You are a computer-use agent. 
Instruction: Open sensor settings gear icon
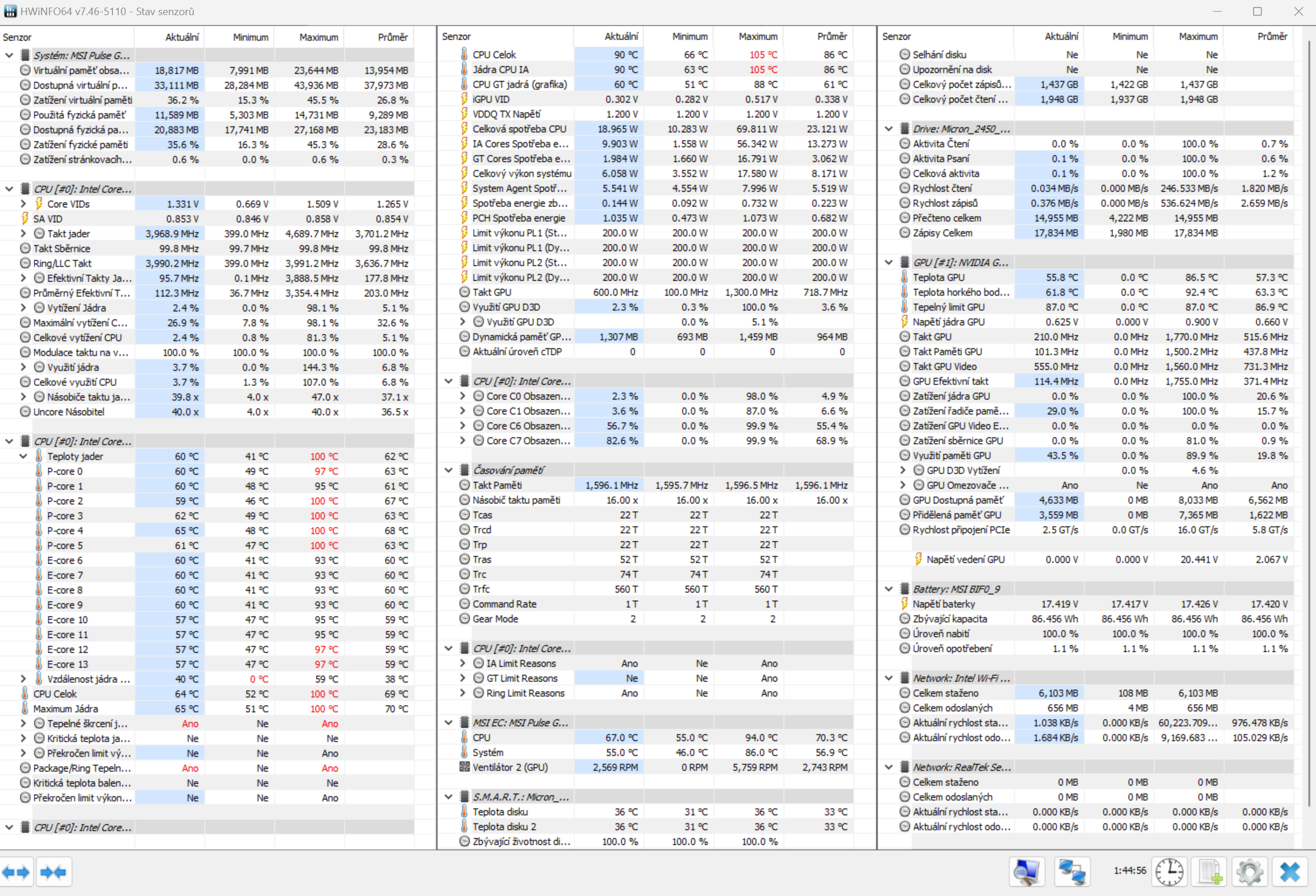[1250, 872]
